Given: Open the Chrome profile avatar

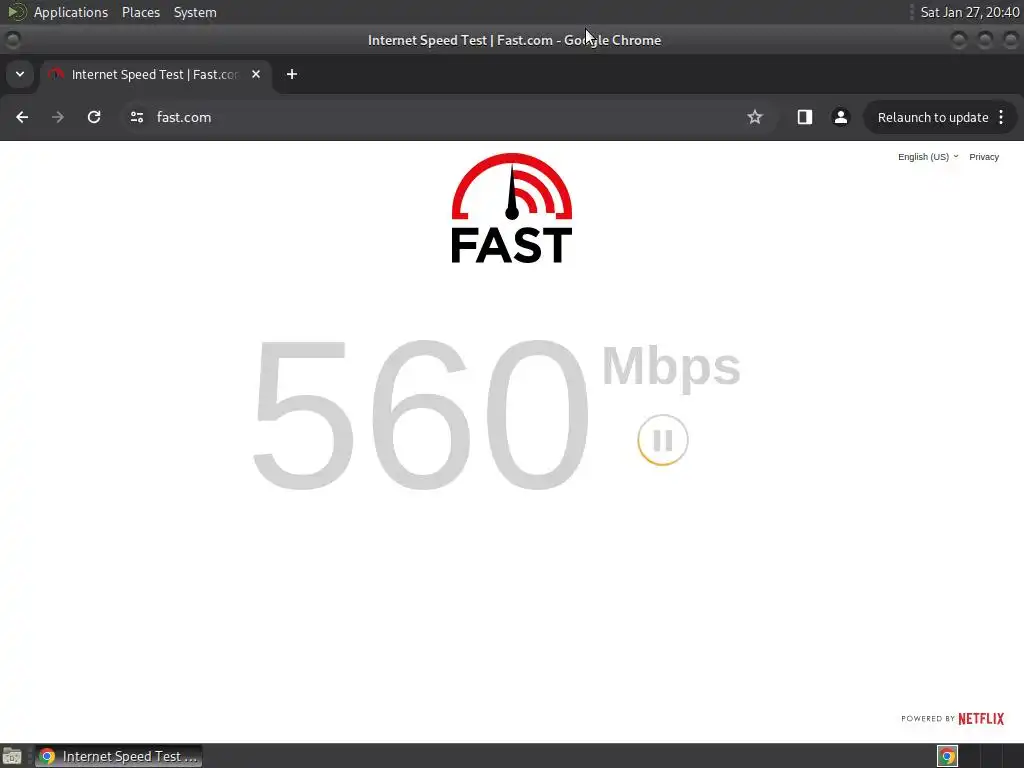Looking at the screenshot, I should [840, 117].
